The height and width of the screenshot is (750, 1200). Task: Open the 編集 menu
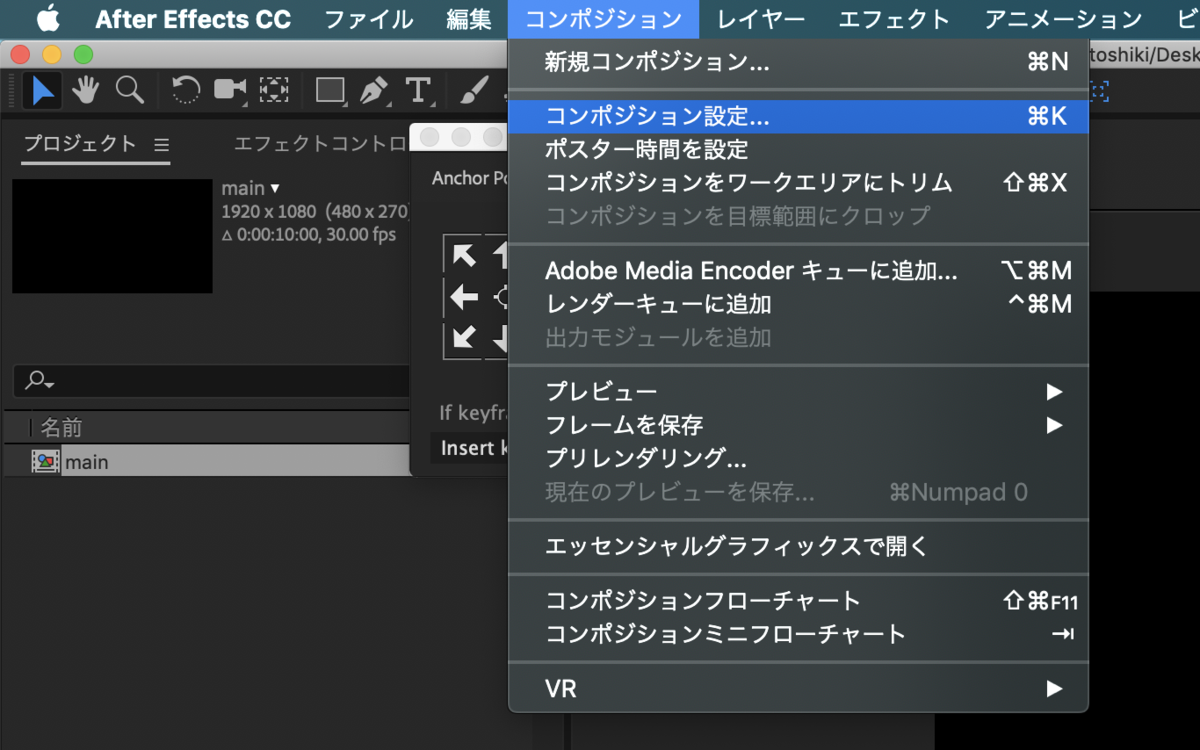(x=469, y=19)
